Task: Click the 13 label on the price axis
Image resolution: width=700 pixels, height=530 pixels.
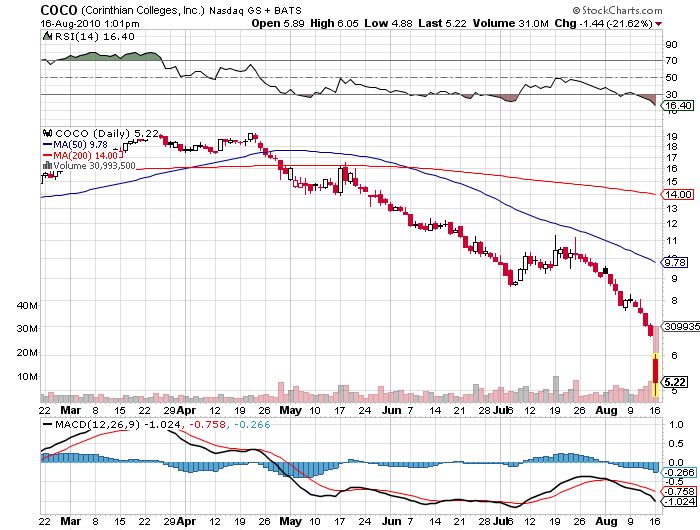Action: [x=671, y=209]
